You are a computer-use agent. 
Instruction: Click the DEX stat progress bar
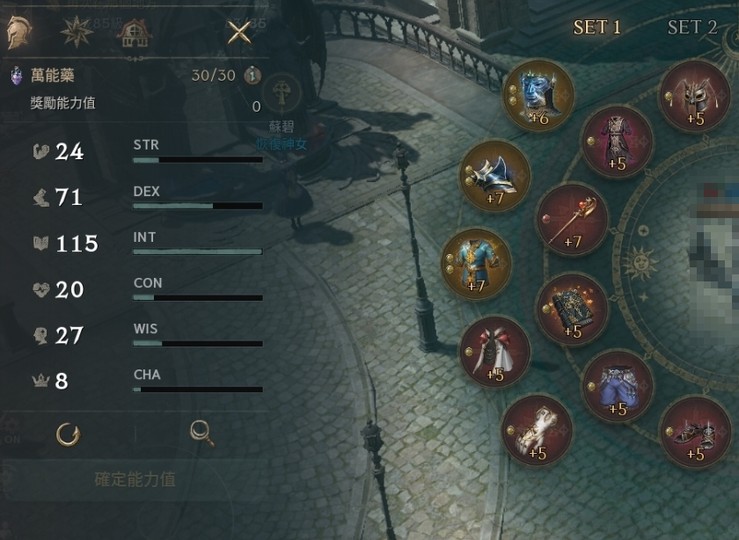(197, 206)
